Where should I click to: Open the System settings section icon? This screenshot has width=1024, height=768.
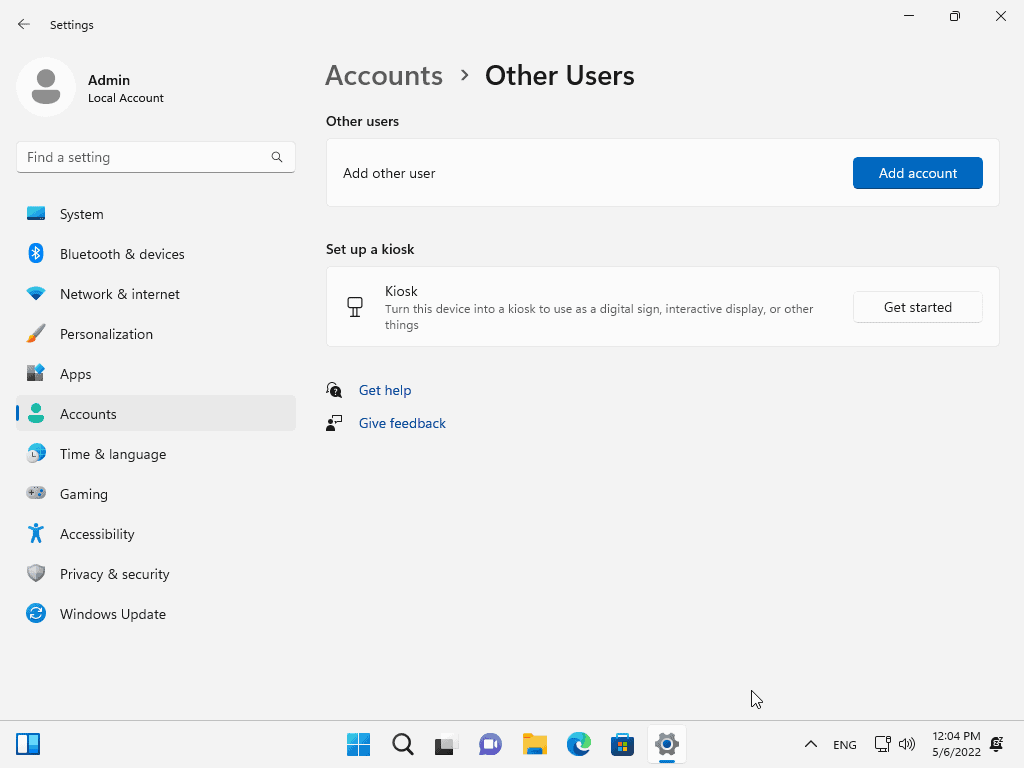pyautogui.click(x=36, y=213)
